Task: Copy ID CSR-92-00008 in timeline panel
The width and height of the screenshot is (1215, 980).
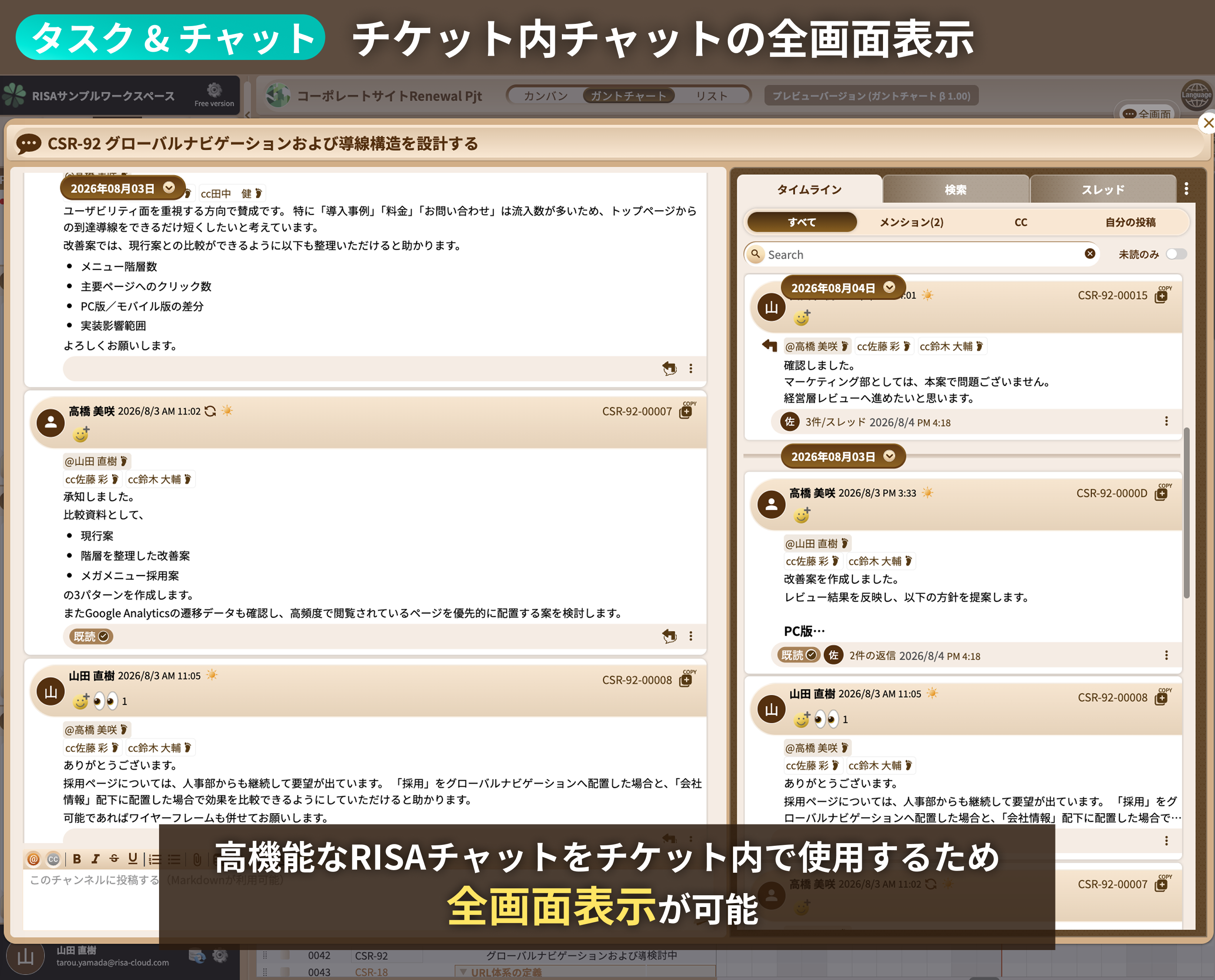Action: tap(1162, 697)
